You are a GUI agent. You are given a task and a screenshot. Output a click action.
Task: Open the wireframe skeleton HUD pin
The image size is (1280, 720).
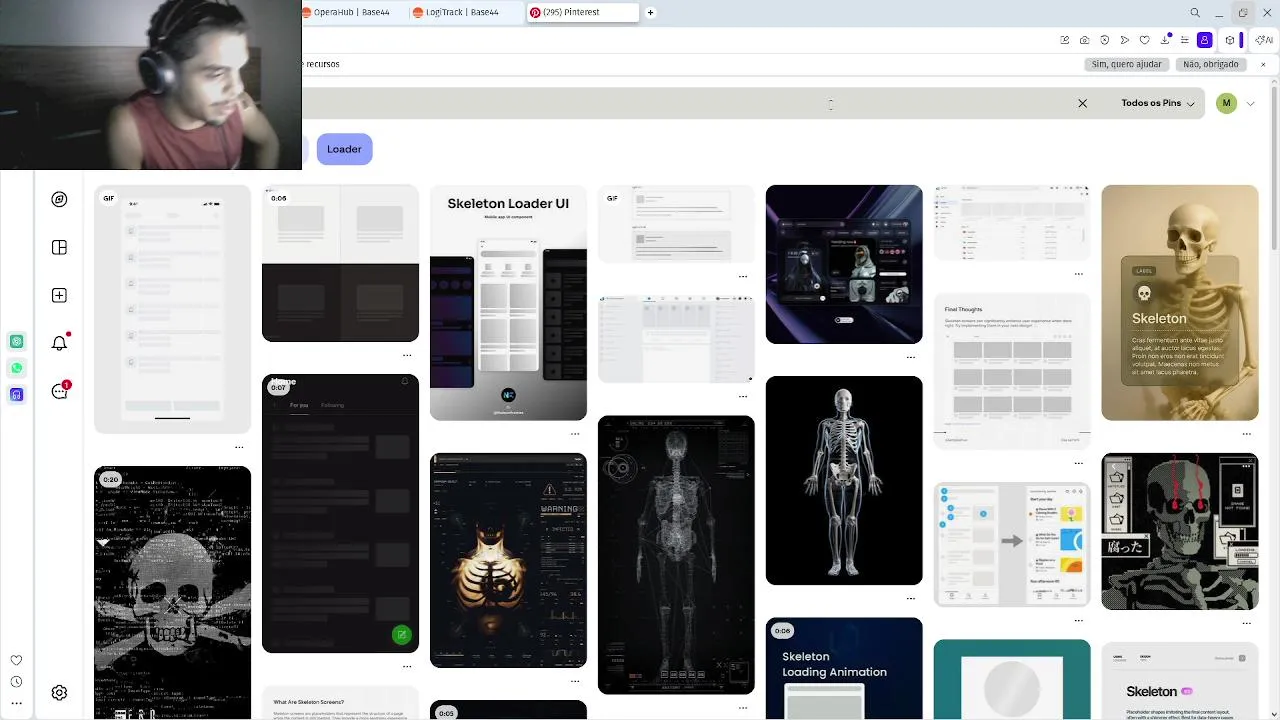click(676, 554)
